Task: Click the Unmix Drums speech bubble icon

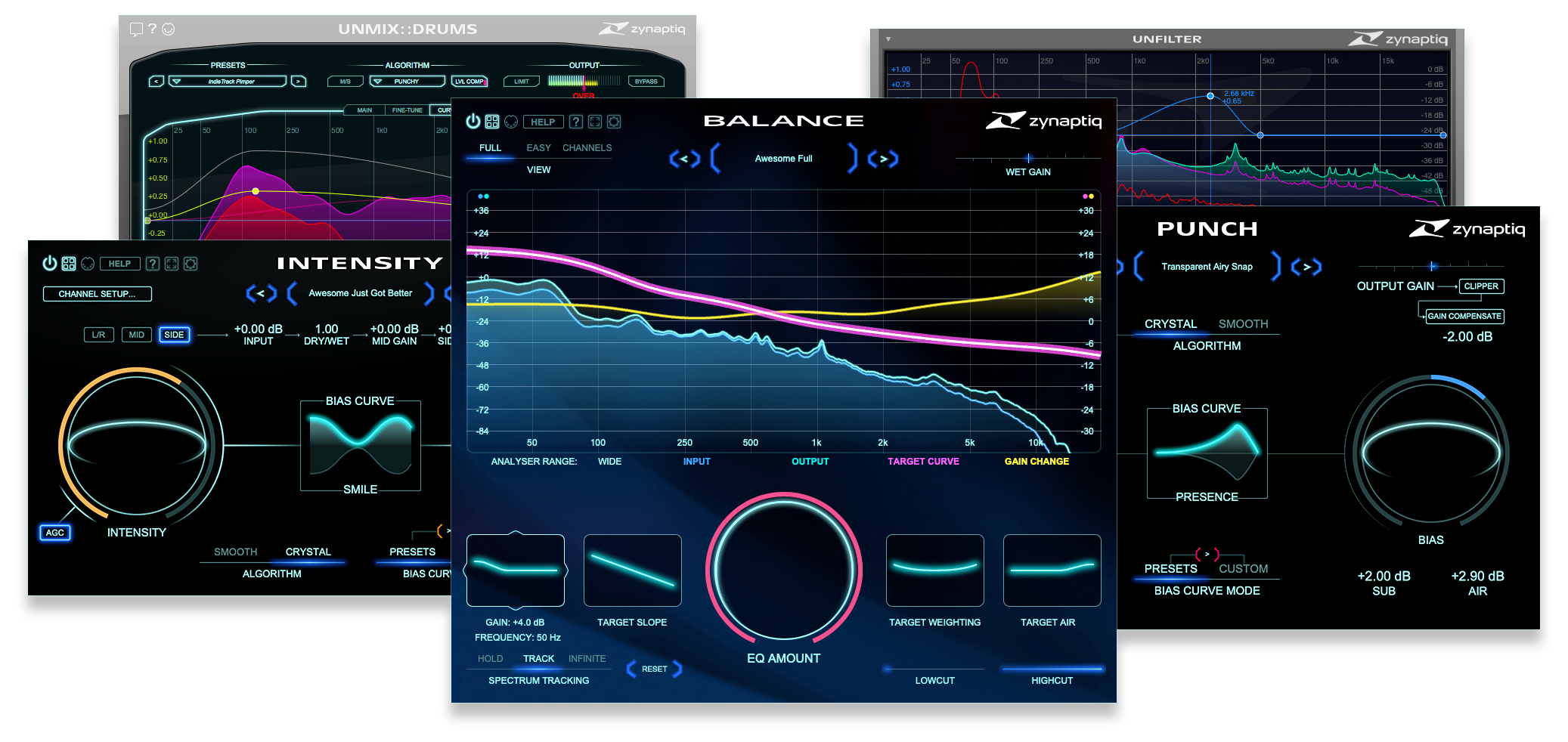Action: click(136, 29)
